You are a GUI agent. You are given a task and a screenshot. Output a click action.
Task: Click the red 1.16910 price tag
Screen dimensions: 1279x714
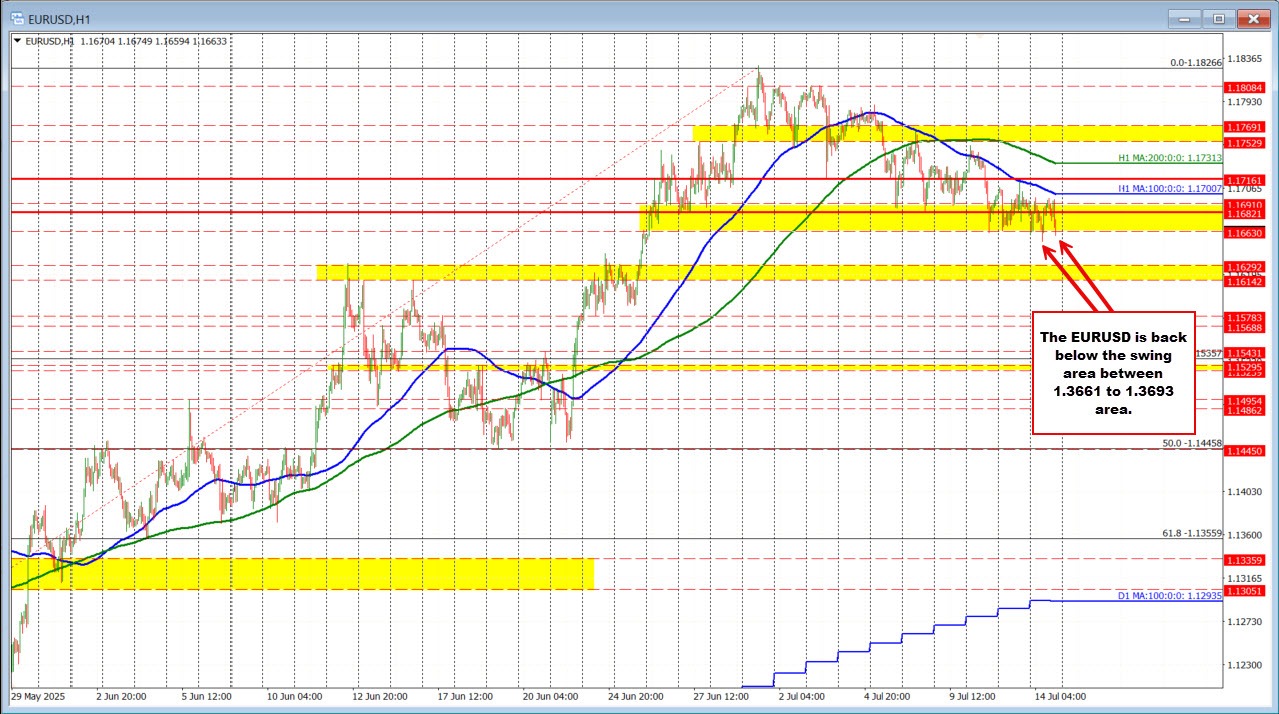point(1245,204)
